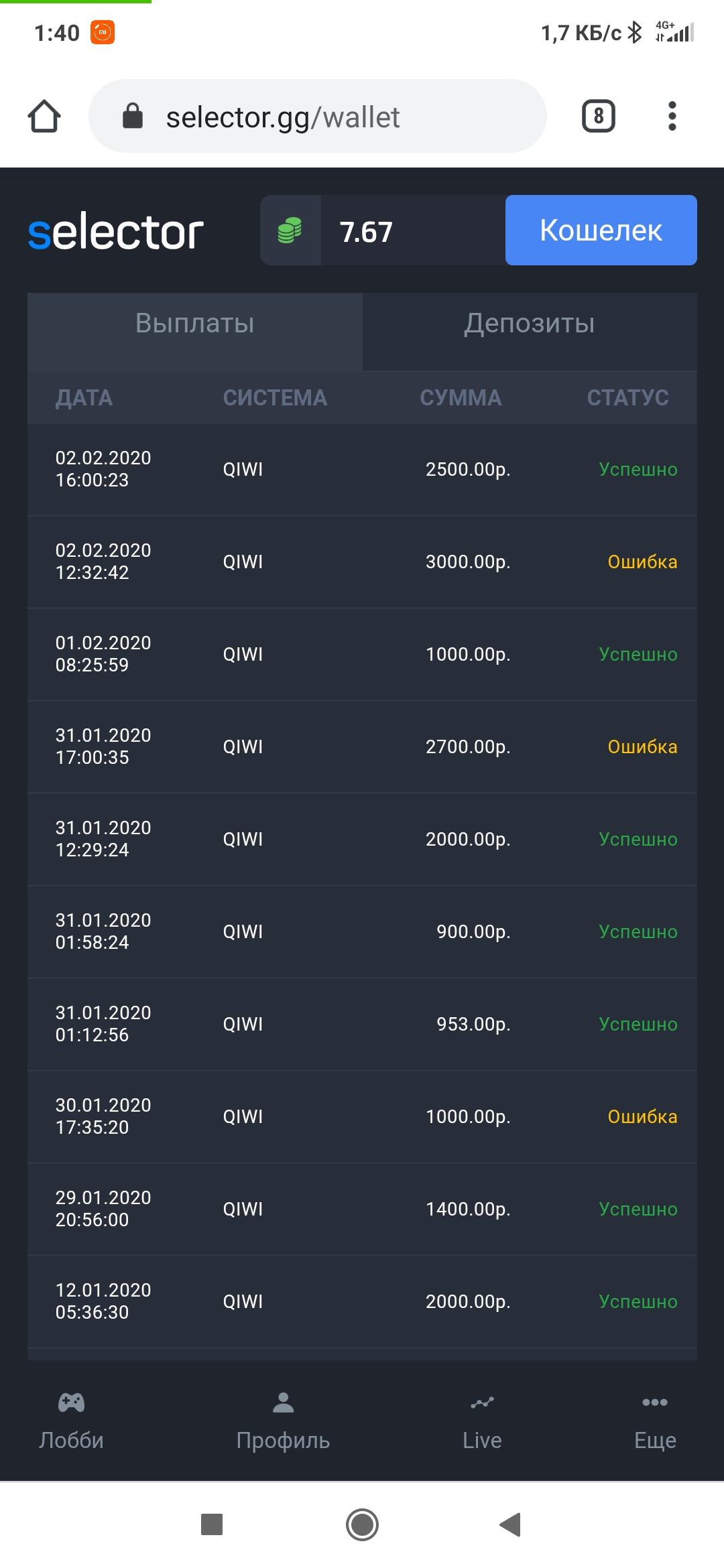This screenshot has width=724, height=1568.
Task: Tap the Android recent apps square
Action: pos(212,1524)
